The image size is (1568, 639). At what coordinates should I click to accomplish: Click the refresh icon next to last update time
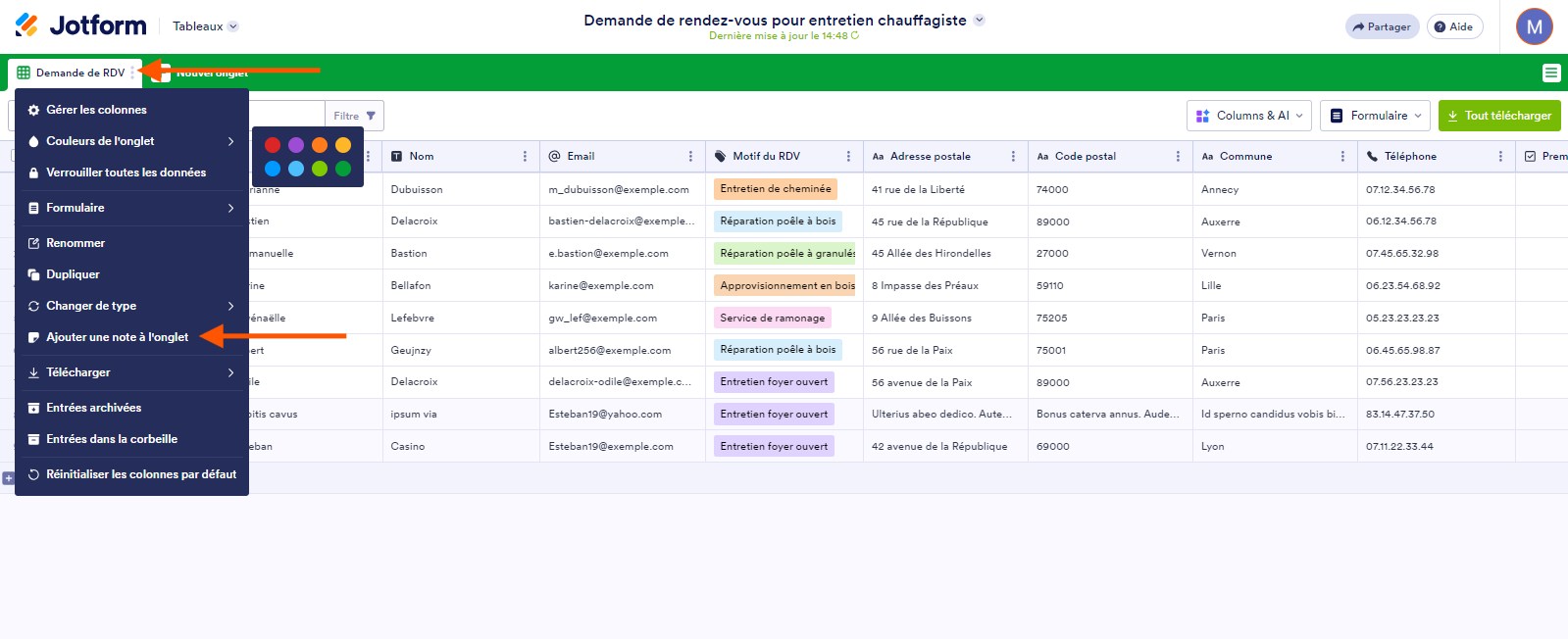855,35
